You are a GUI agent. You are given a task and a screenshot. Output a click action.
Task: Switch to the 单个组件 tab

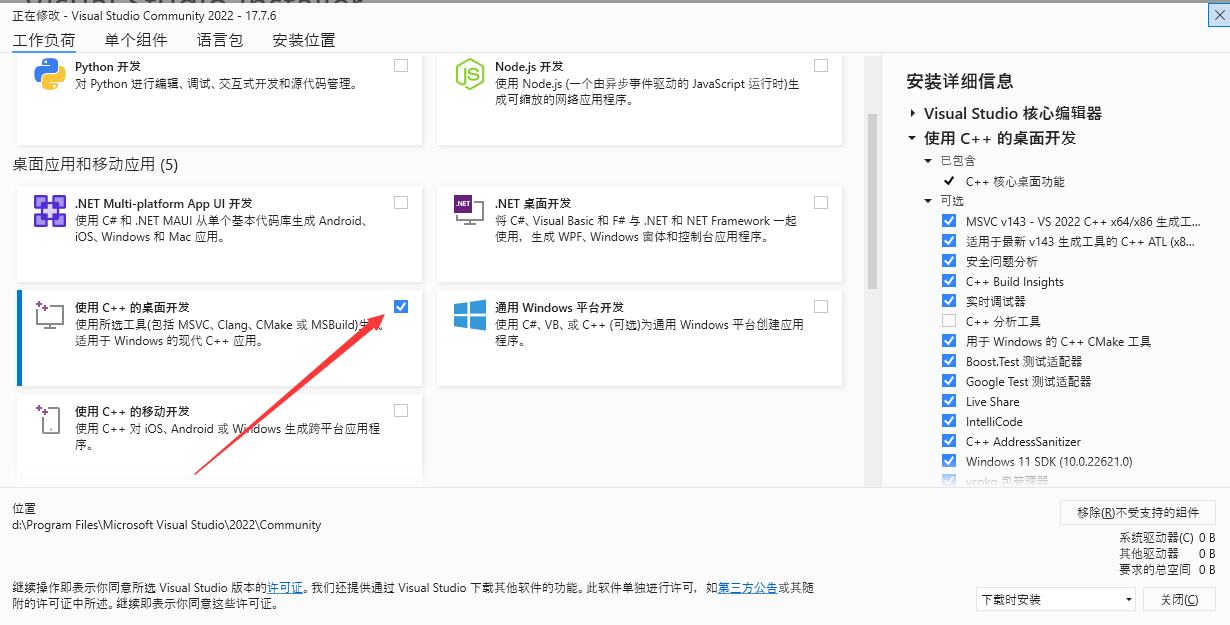coord(136,41)
